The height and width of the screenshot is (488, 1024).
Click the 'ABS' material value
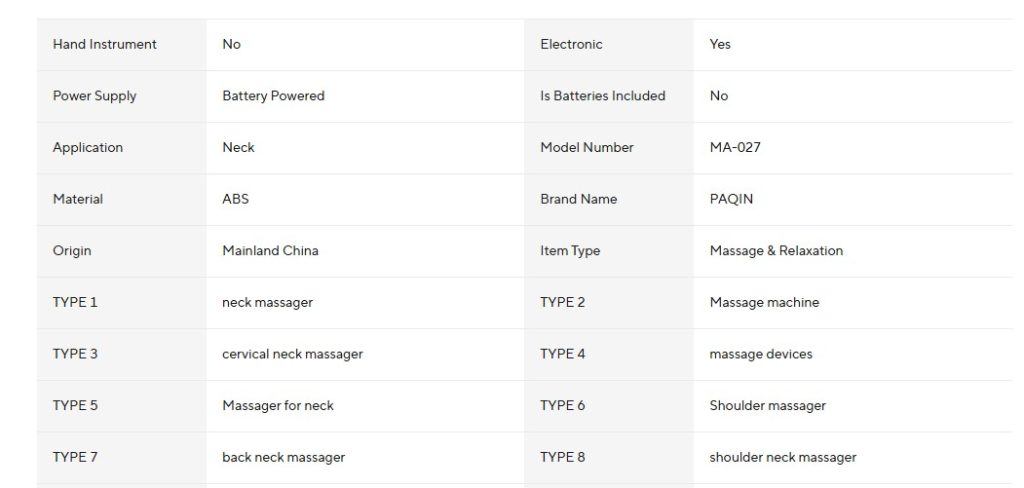click(235, 199)
